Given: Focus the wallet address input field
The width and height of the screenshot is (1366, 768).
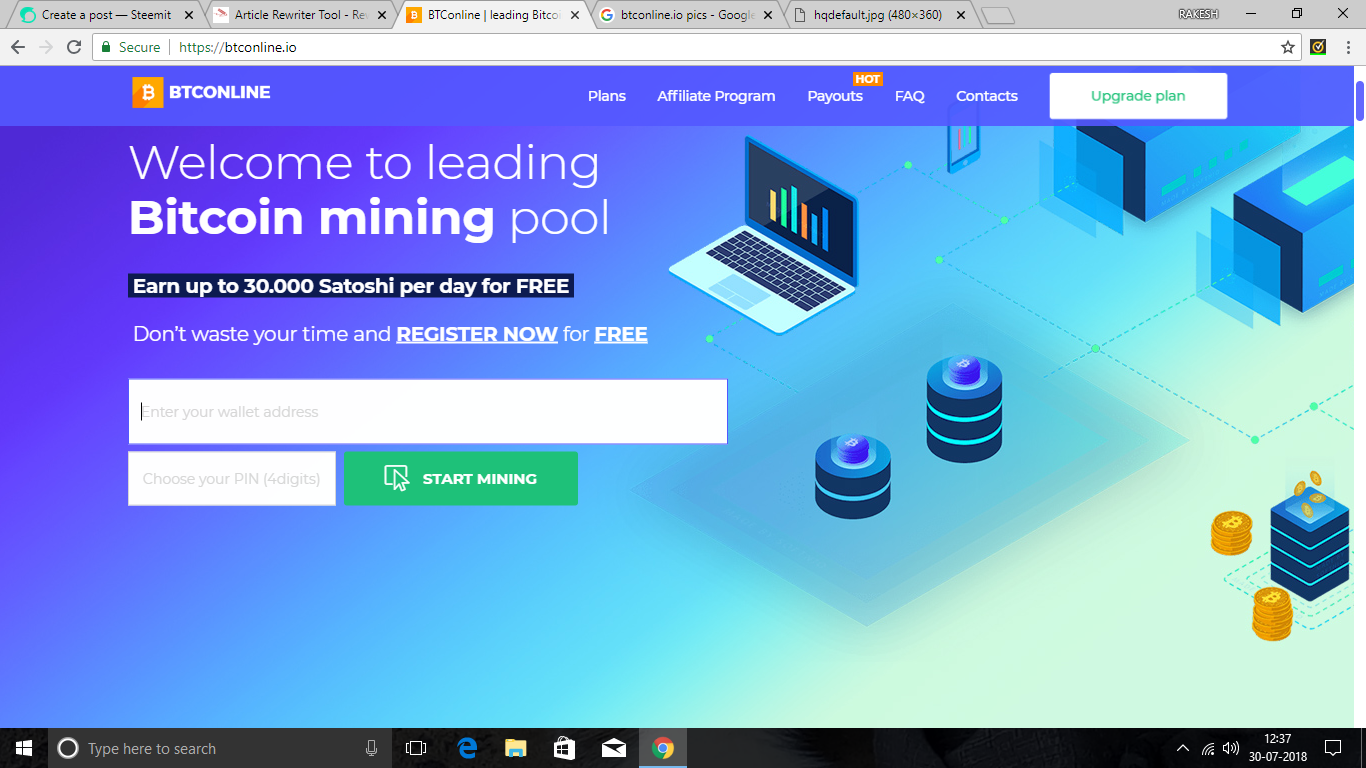Looking at the screenshot, I should tap(428, 411).
